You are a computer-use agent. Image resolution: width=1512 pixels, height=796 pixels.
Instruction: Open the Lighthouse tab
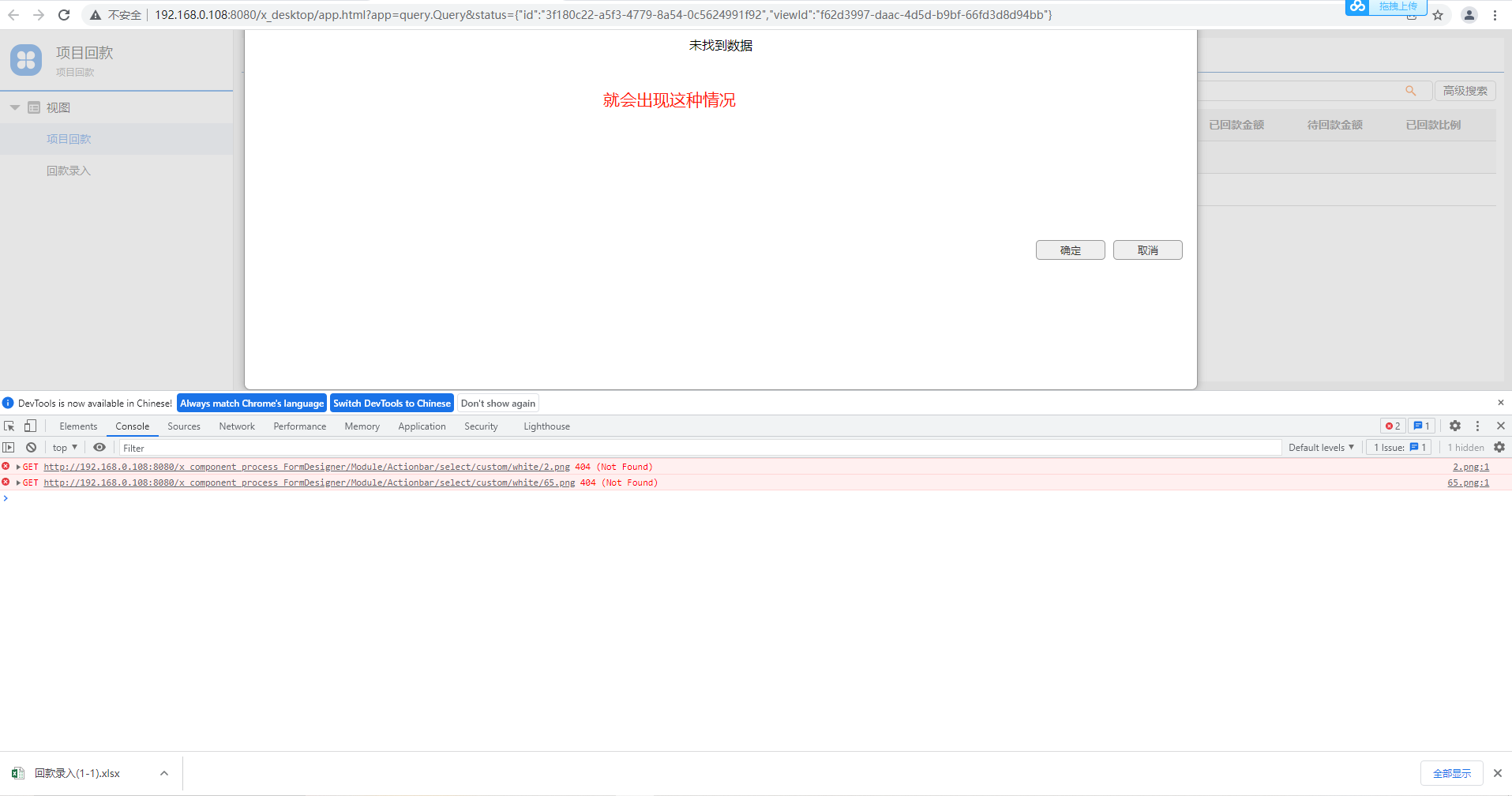coord(546,426)
